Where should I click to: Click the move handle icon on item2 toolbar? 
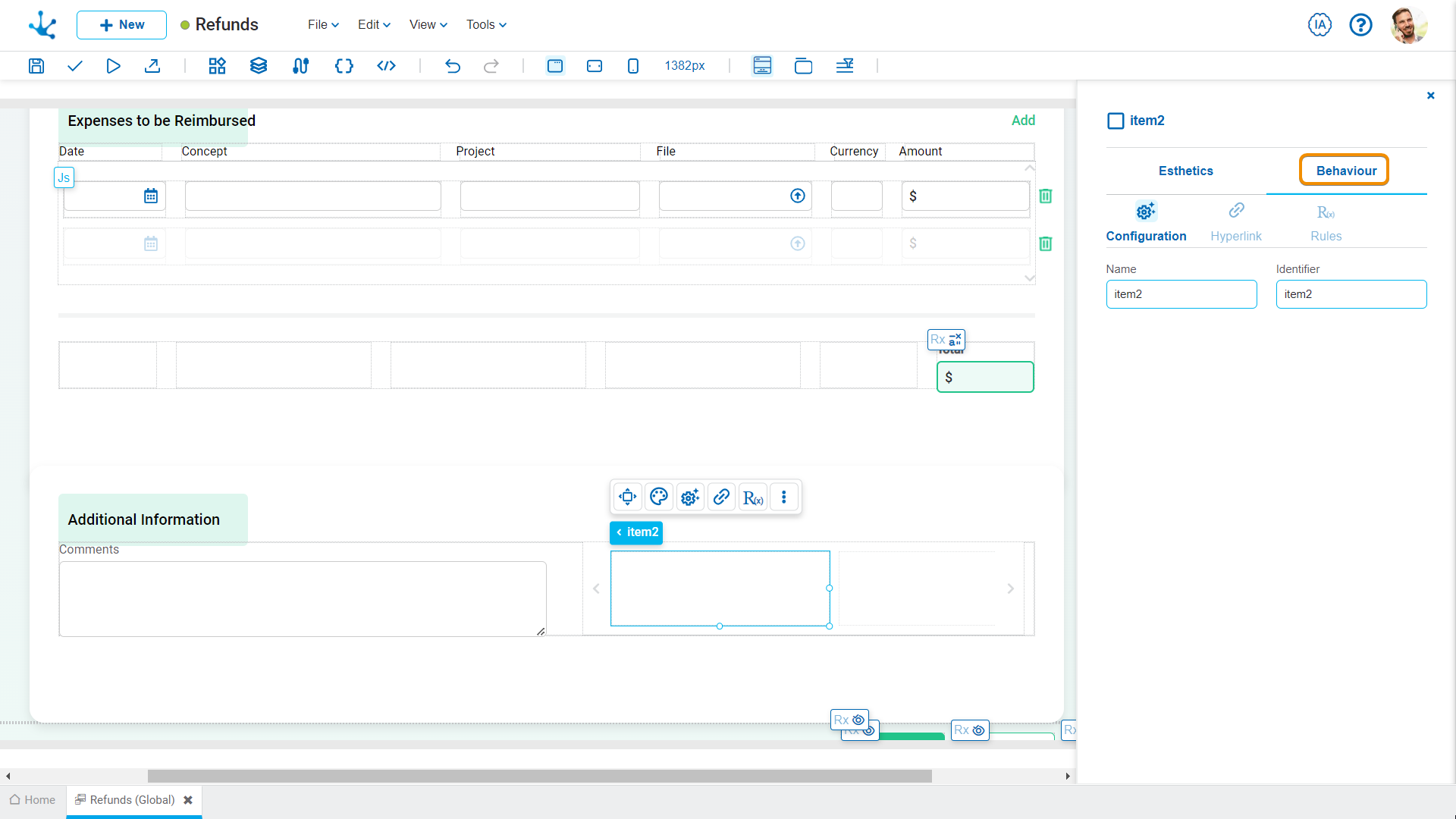[627, 497]
